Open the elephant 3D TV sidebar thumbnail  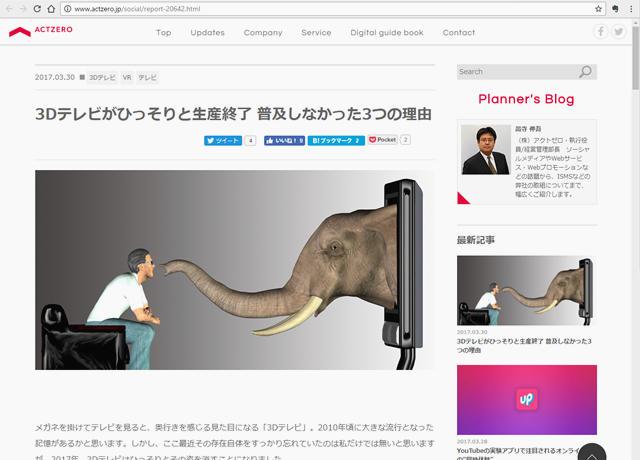point(526,291)
